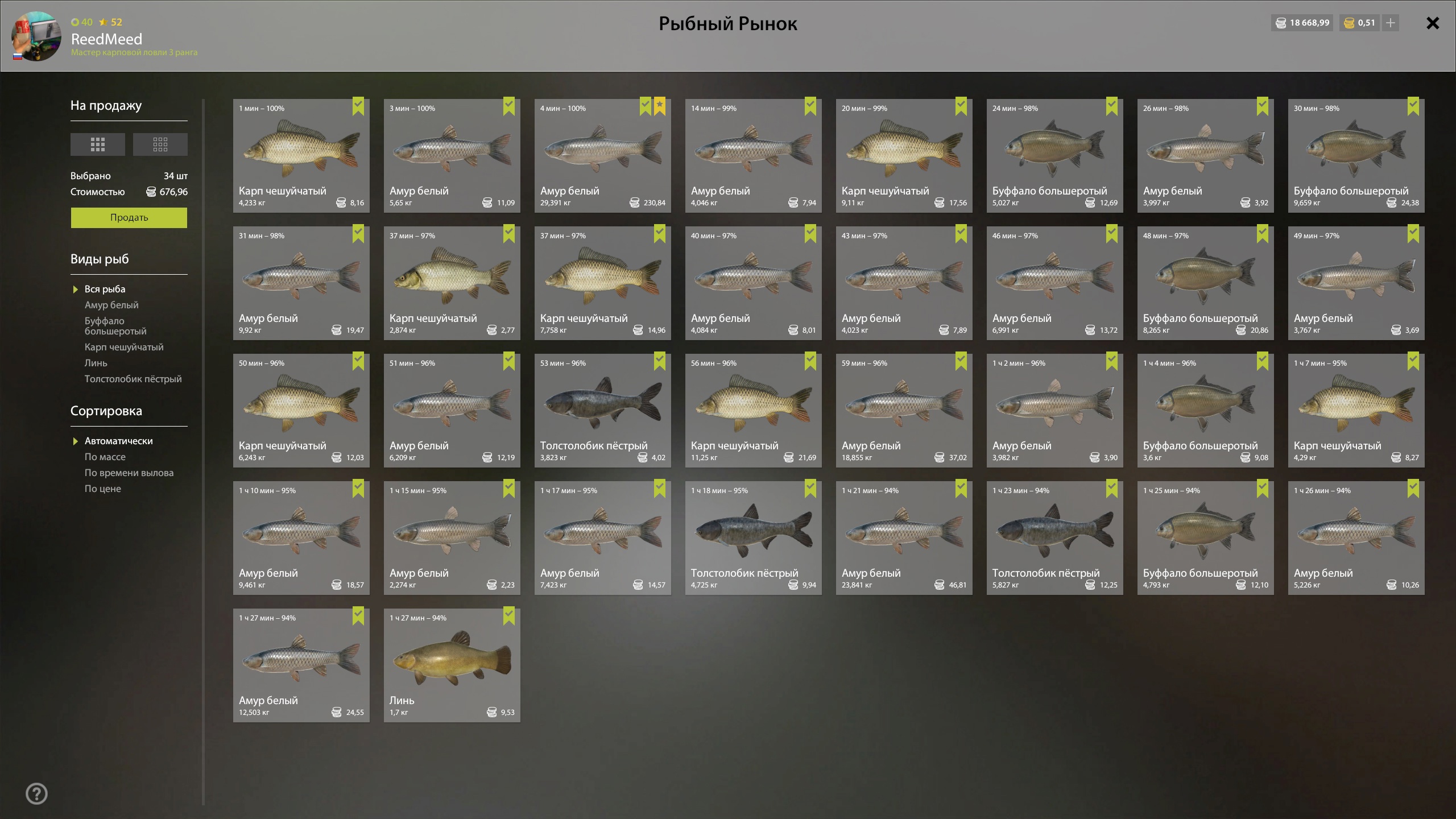Sort by По массе

105,457
